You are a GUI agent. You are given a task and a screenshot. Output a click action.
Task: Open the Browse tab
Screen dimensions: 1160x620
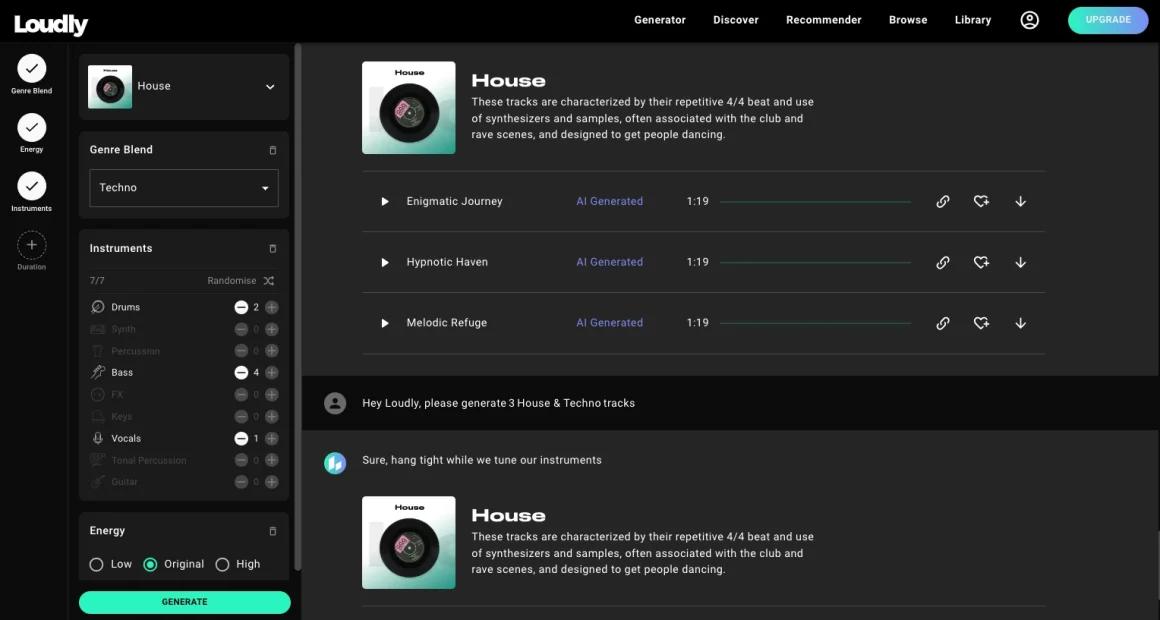(x=908, y=20)
